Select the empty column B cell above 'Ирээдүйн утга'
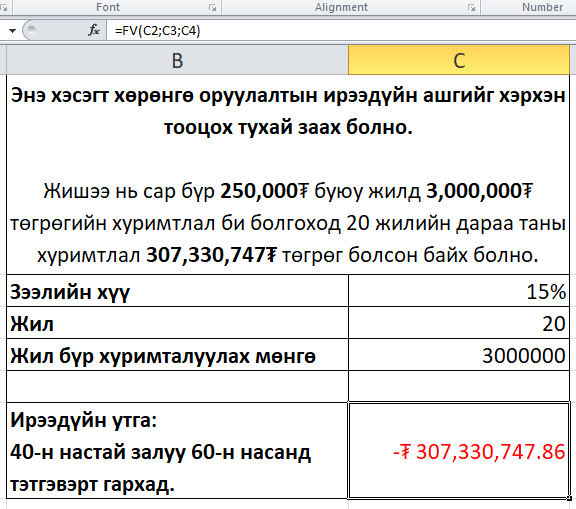Viewport: 576px width, 509px height. point(177,386)
